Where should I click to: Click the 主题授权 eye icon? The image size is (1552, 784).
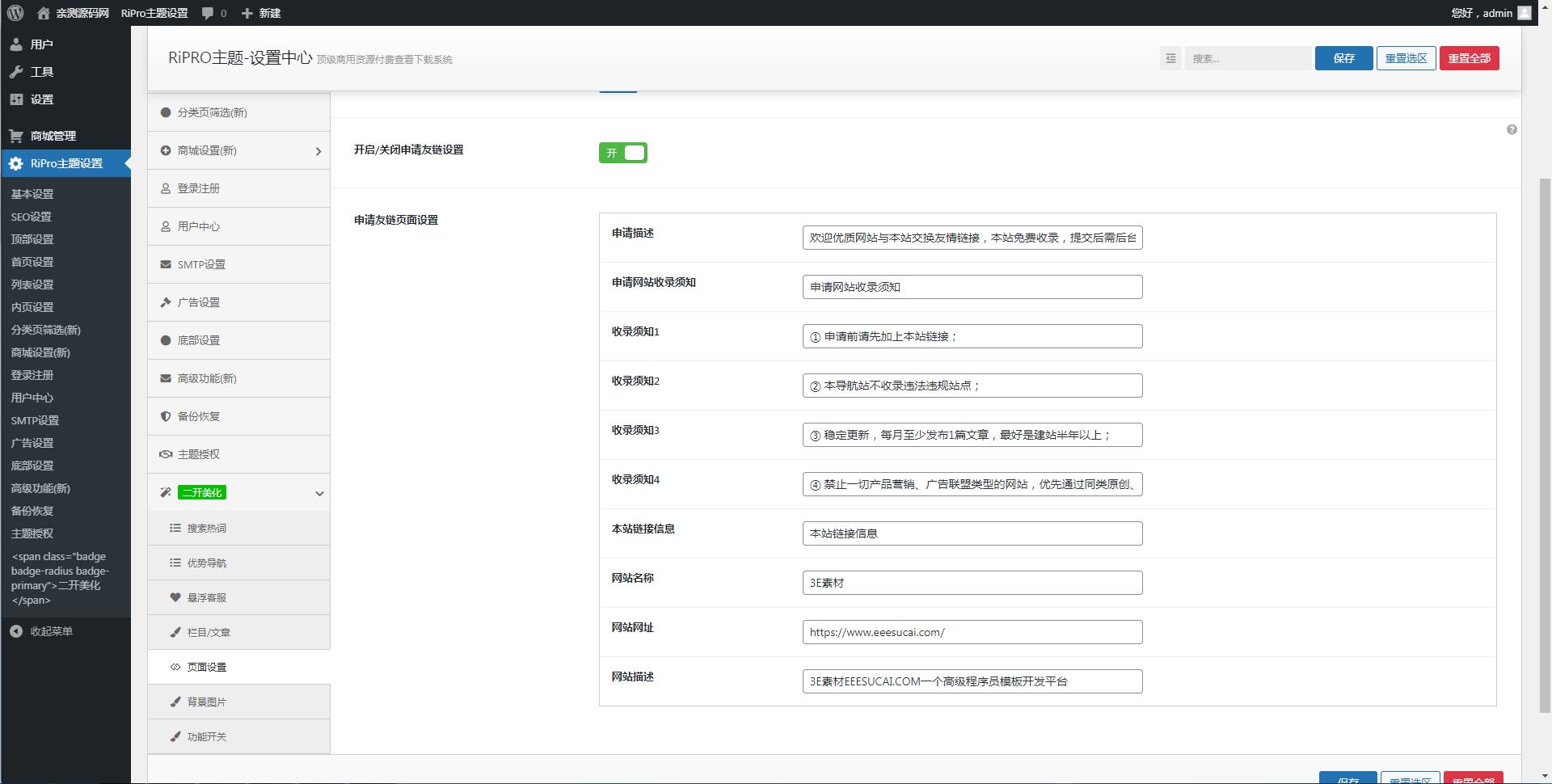[x=164, y=454]
